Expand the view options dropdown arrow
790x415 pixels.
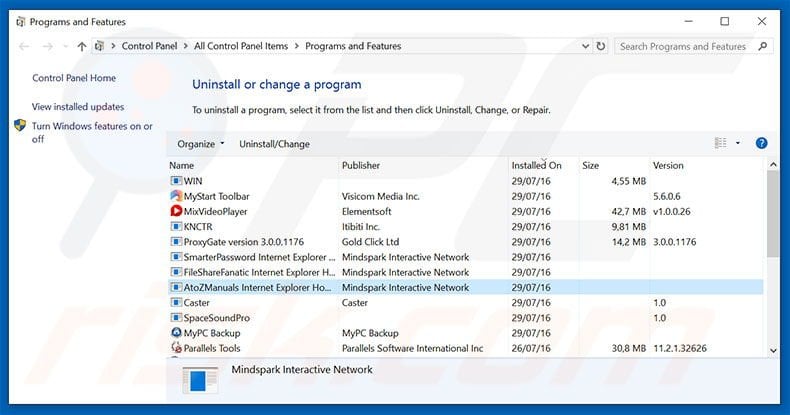point(738,144)
